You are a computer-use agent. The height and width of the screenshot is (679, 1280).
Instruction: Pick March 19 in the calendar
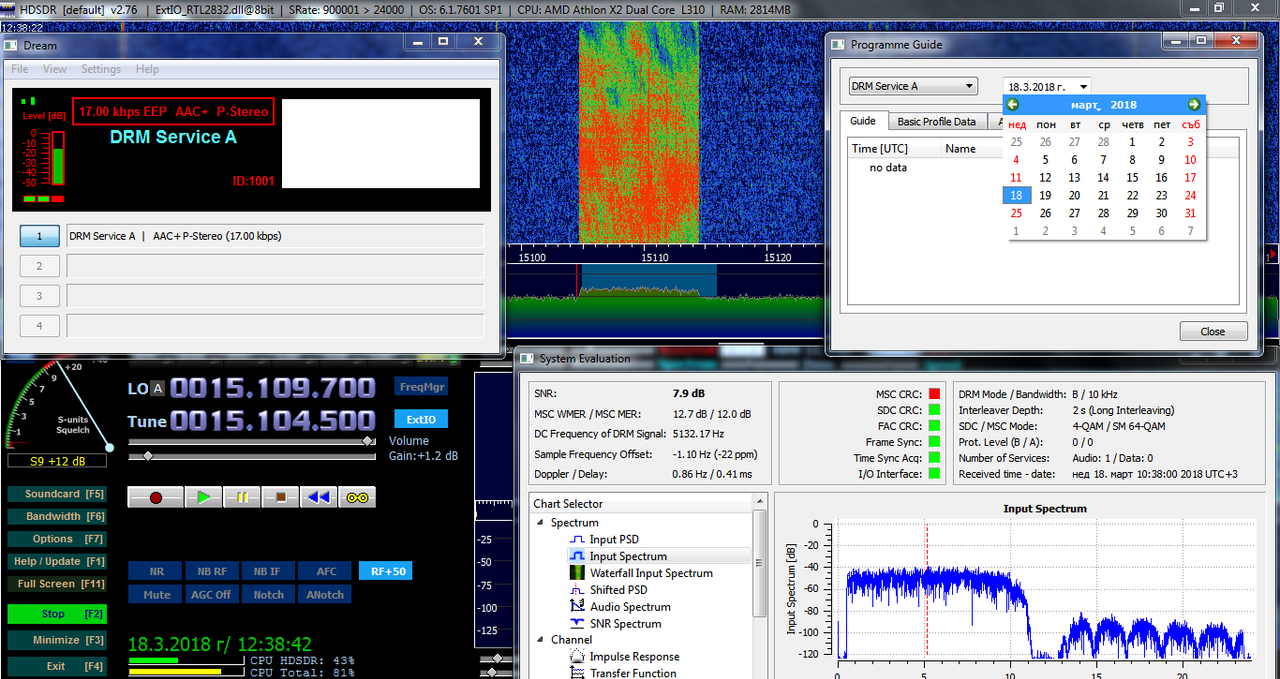coord(1045,196)
